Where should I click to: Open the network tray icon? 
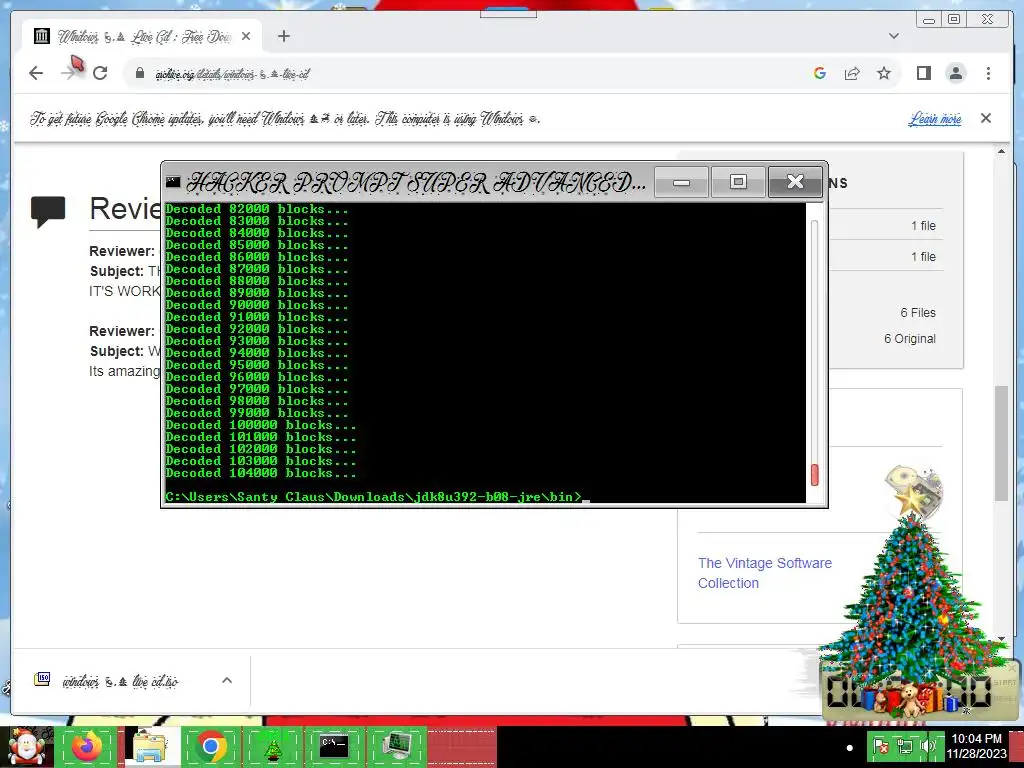[904, 746]
